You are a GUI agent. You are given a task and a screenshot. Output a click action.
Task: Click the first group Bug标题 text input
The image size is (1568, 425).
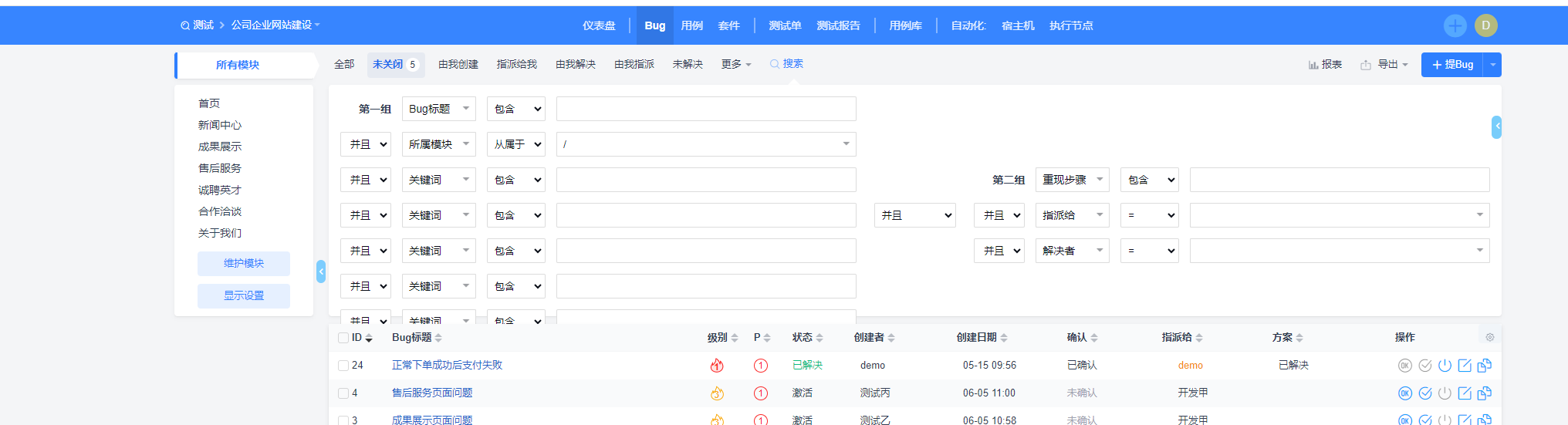pyautogui.click(x=706, y=109)
